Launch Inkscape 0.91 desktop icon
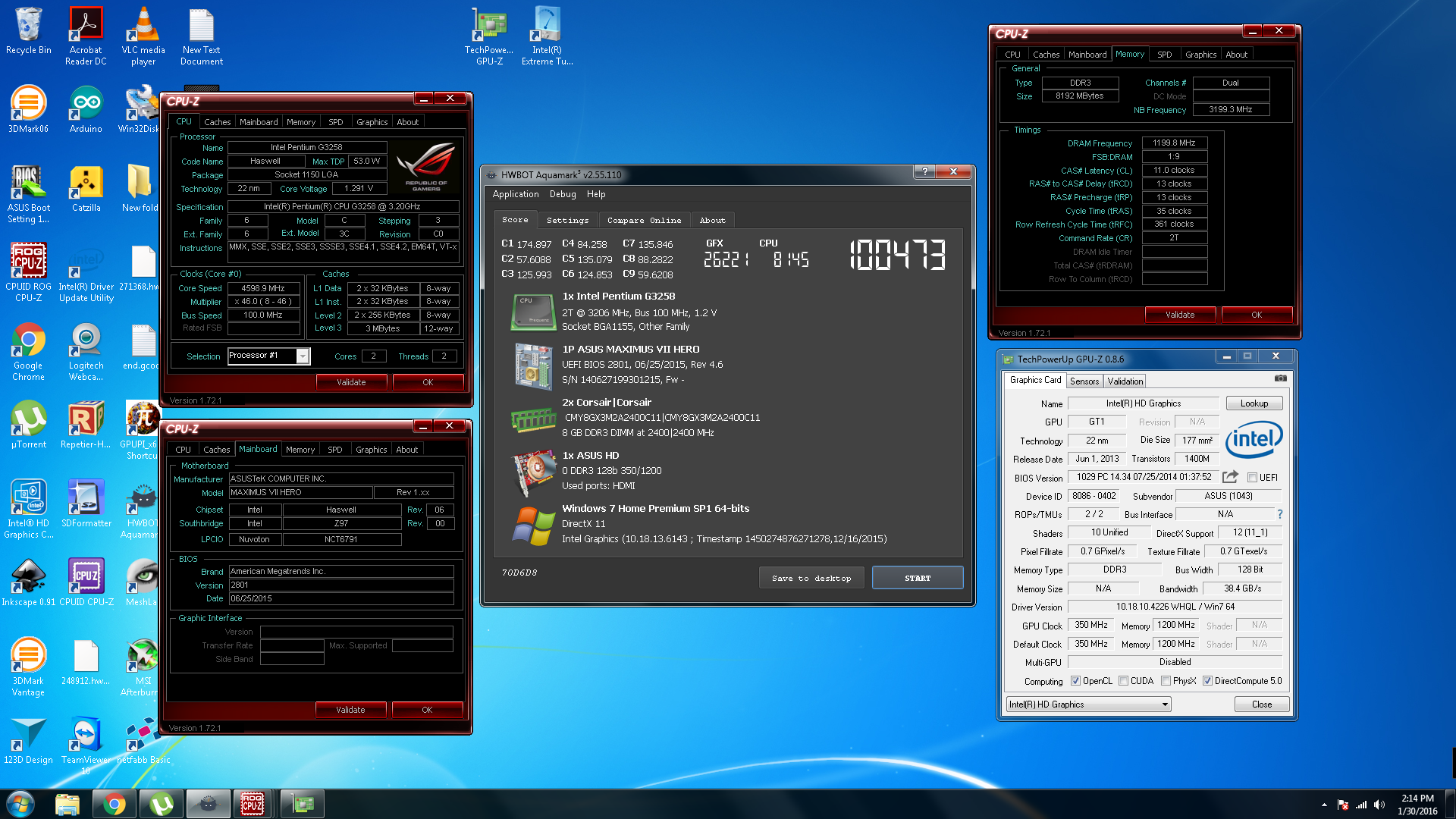Image resolution: width=1456 pixels, height=819 pixels. coord(28,582)
